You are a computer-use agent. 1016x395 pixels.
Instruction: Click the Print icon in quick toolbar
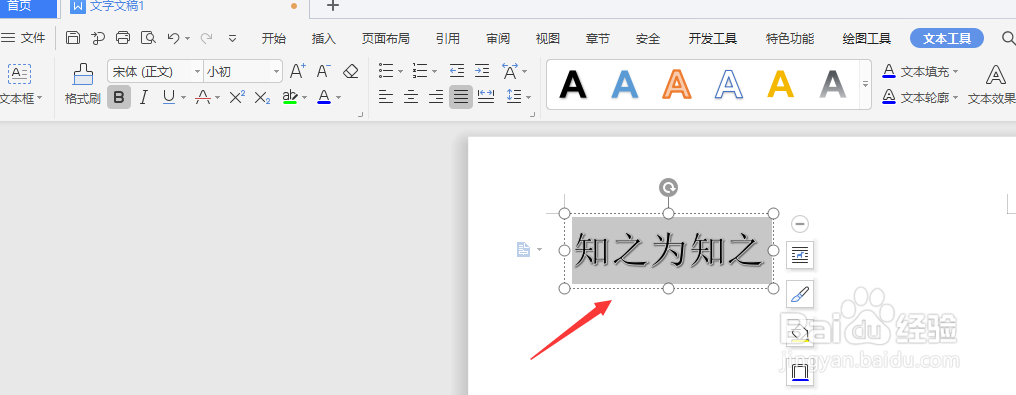[123, 38]
